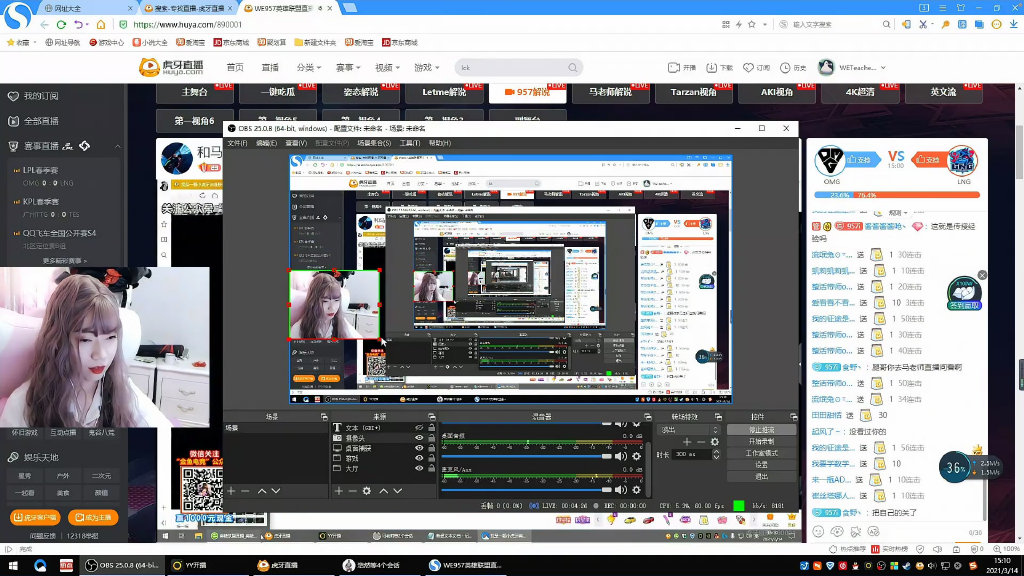Open OBS 25.0.8 from Windows taskbar
The width and height of the screenshot is (1024, 576).
pyautogui.click(x=124, y=565)
